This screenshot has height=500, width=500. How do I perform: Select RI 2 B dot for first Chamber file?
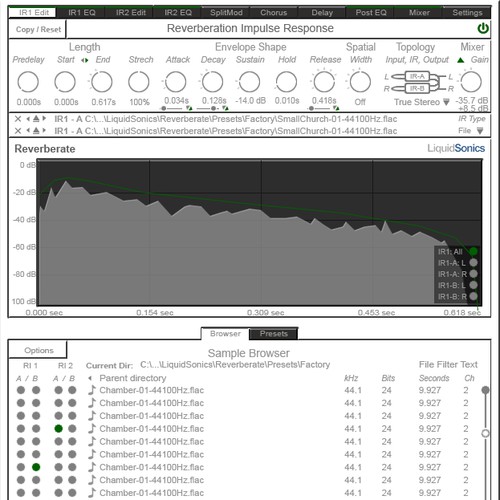coord(72,390)
